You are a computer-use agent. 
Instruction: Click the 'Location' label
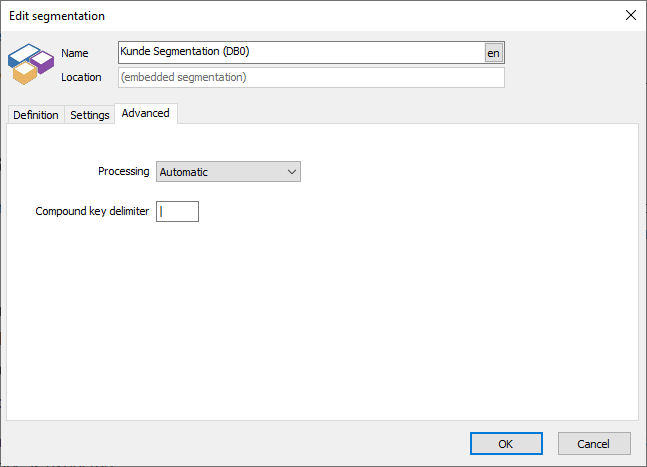tap(81, 77)
